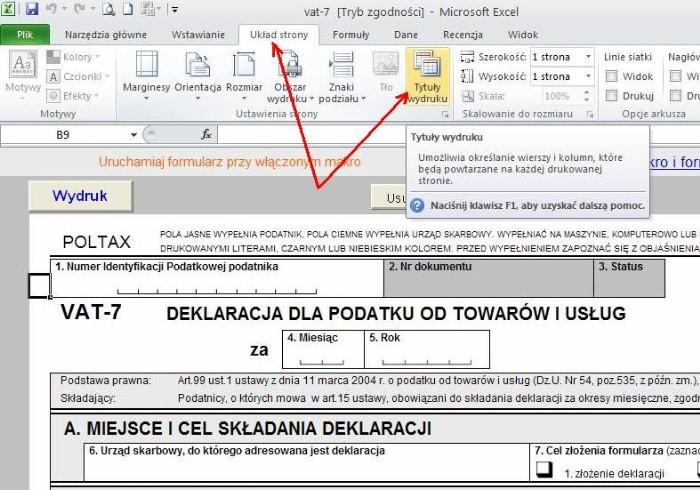Open the Motywy themes gallery

click(x=23, y=74)
